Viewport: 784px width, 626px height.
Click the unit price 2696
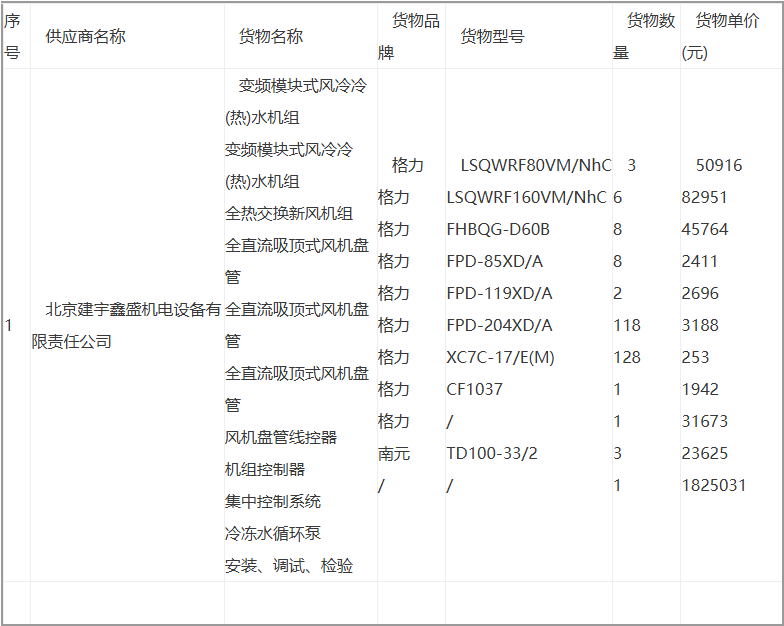click(x=700, y=294)
